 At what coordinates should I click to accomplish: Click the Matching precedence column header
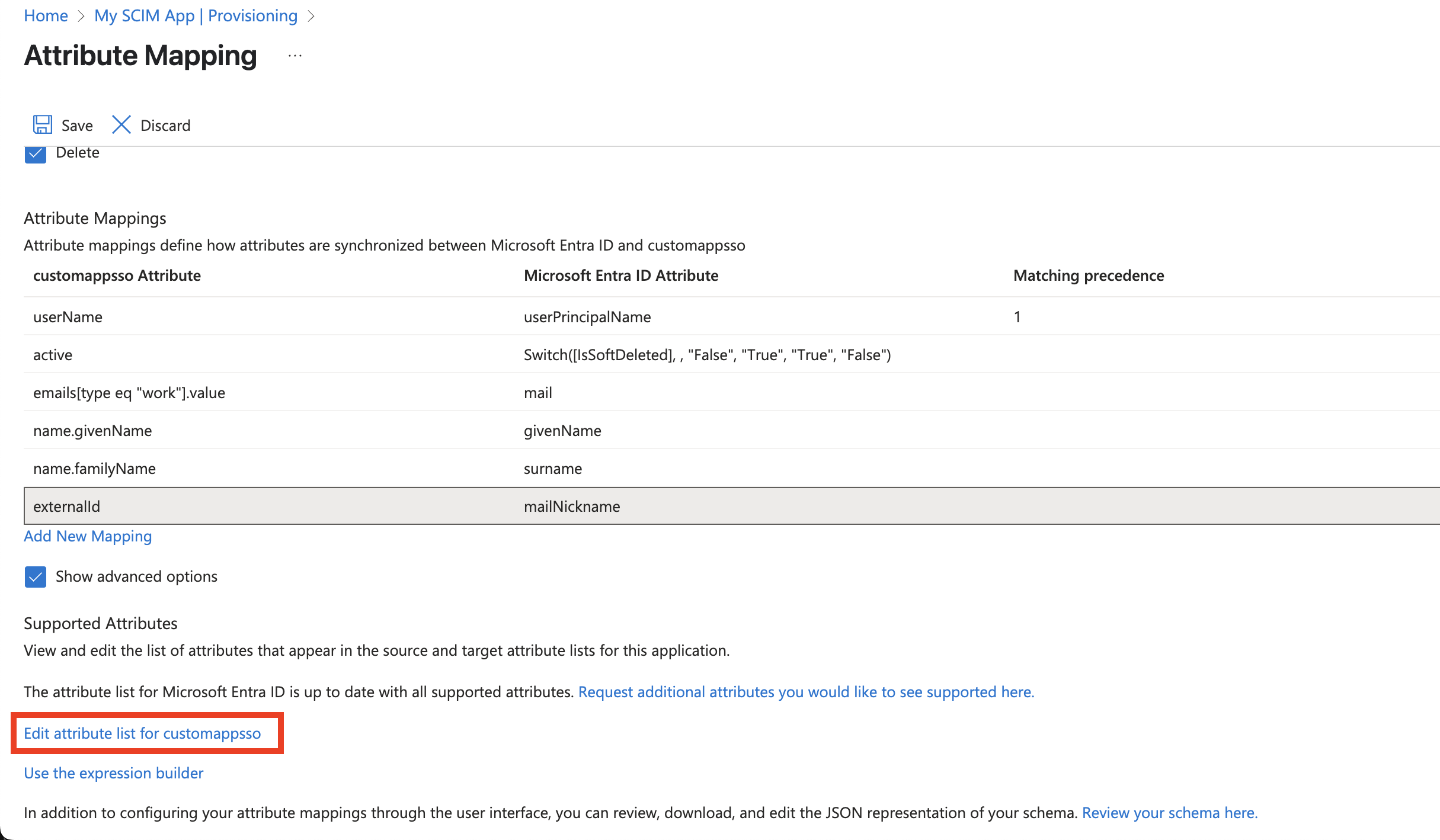tap(1089, 275)
